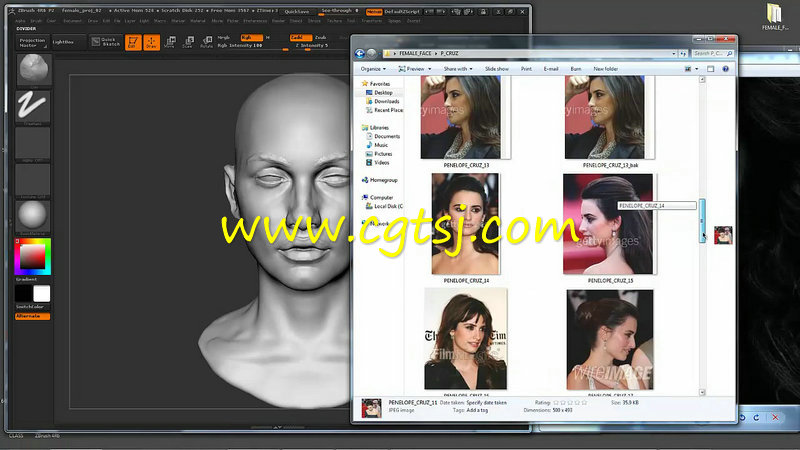Image resolution: width=800 pixels, height=450 pixels.
Task: Change Explorer view icon
Action: [x=688, y=69]
